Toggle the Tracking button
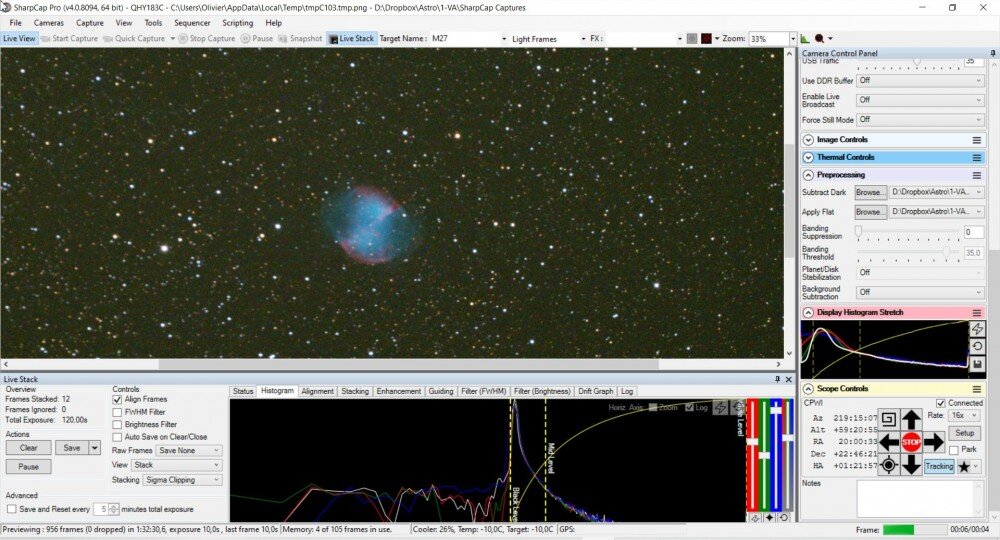Screen dimensions: 1000x540 point(939,467)
